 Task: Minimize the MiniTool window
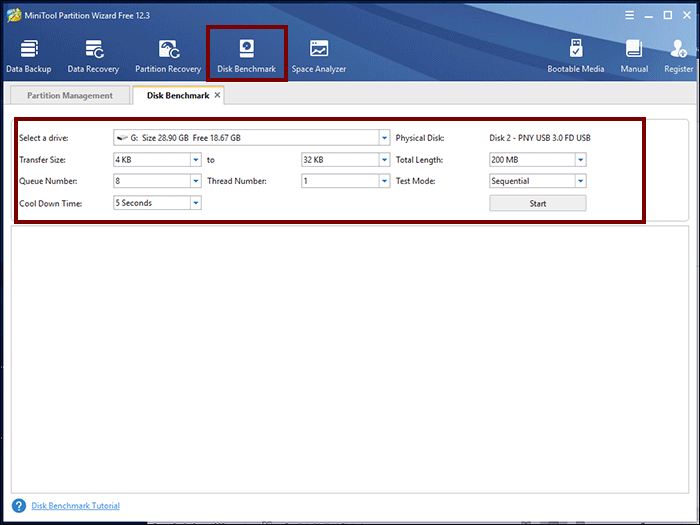(x=649, y=16)
